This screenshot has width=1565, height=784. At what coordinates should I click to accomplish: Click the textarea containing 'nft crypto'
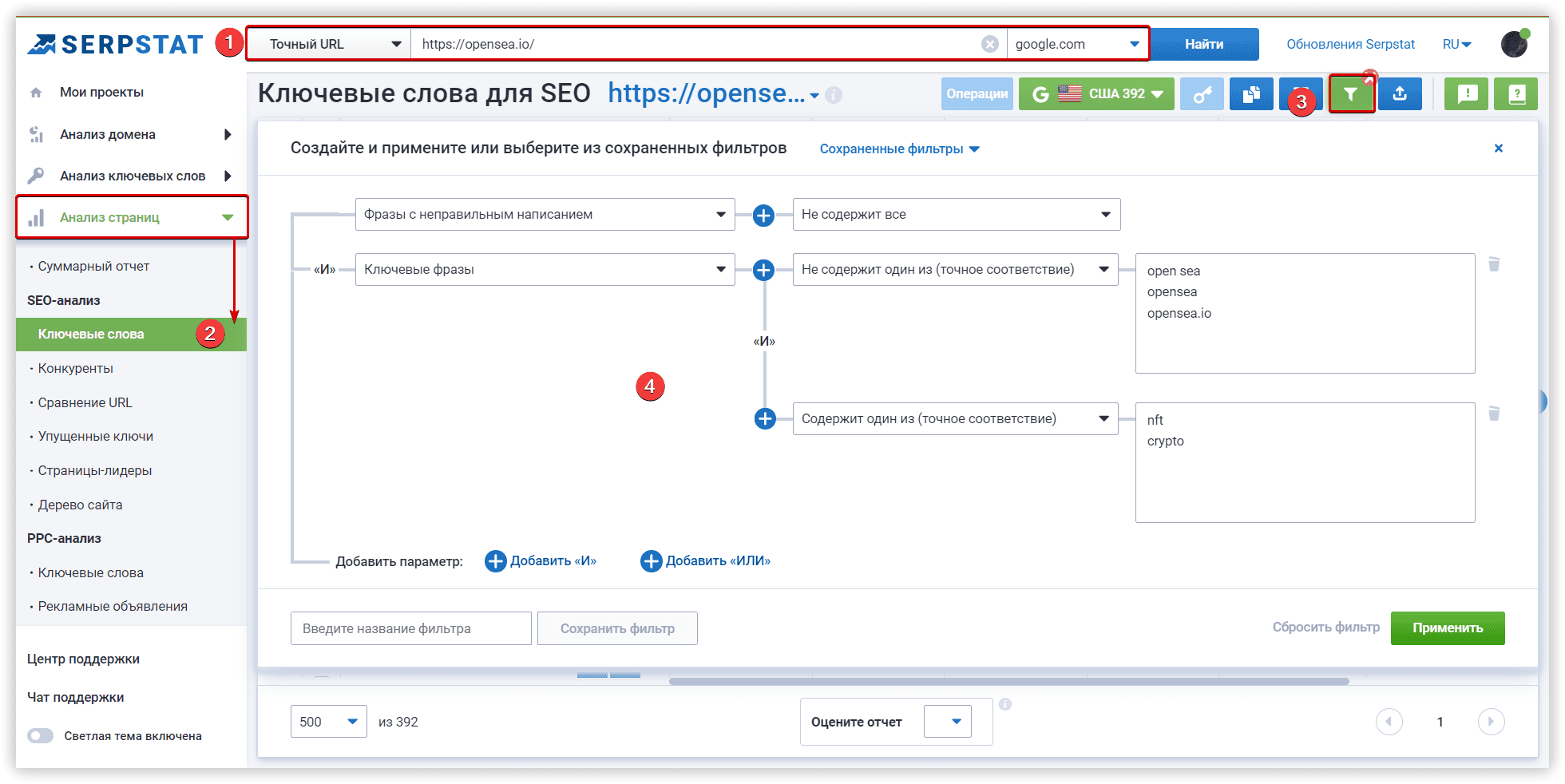[x=1305, y=462]
